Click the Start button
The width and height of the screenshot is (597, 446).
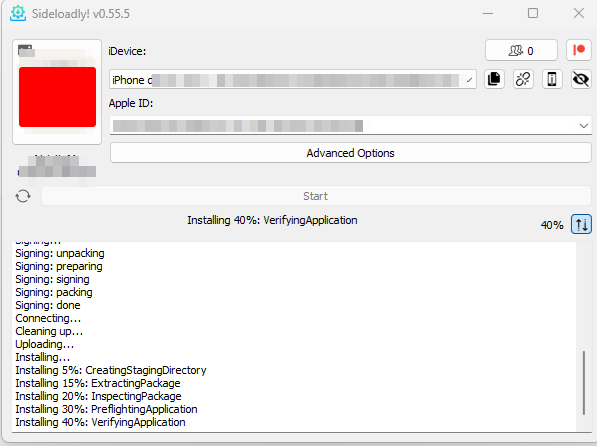point(316,196)
